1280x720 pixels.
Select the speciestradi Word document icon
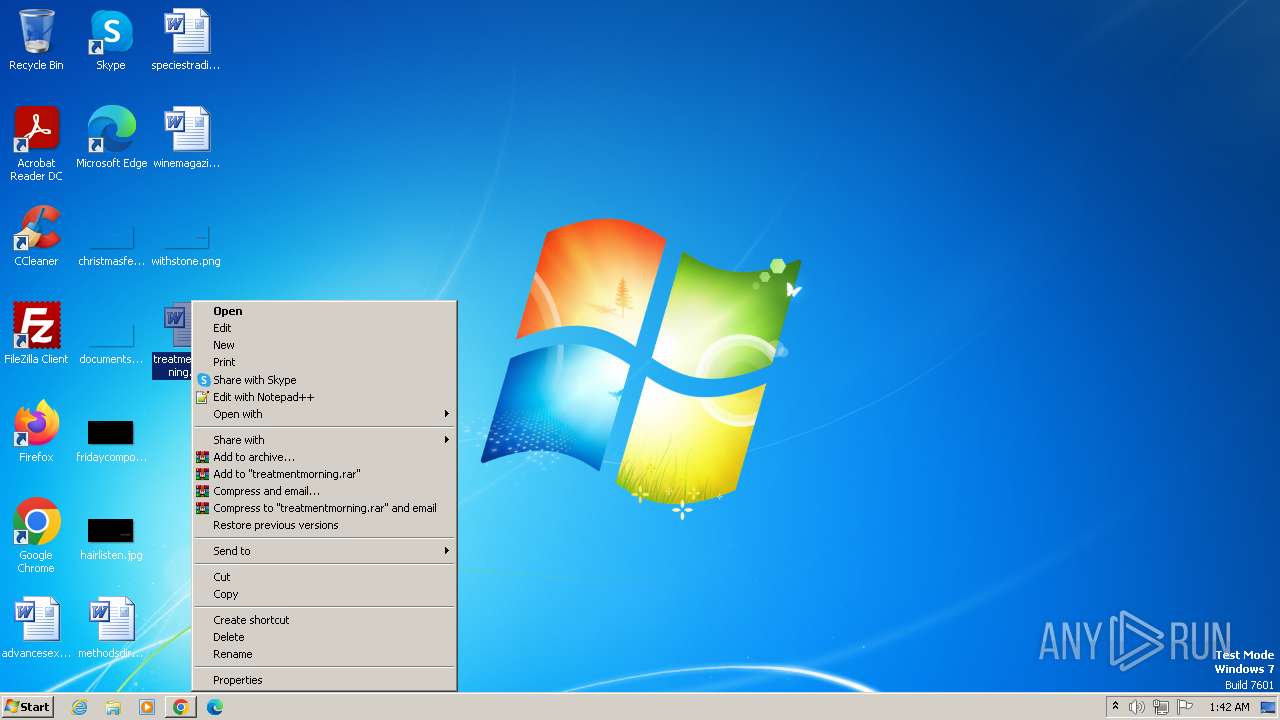pyautogui.click(x=186, y=40)
